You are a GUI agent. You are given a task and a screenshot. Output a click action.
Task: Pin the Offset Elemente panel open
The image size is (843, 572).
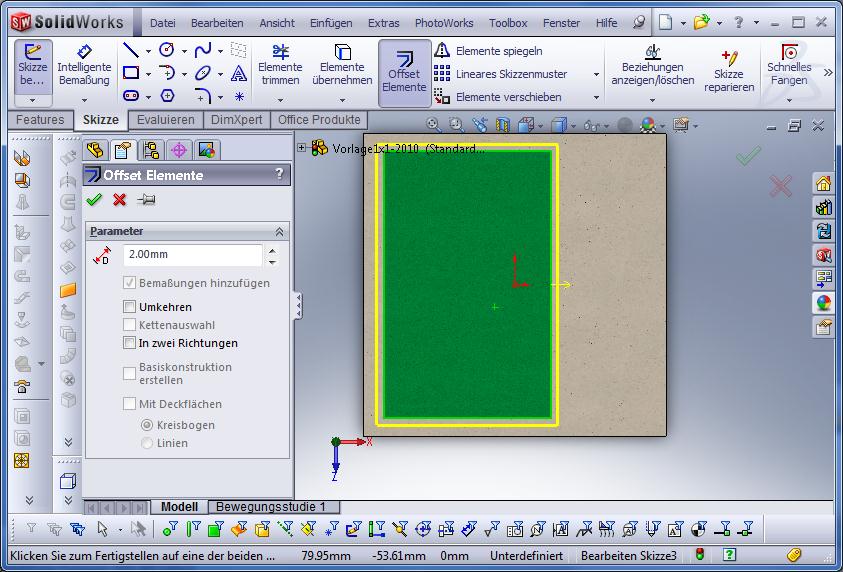tap(146, 200)
